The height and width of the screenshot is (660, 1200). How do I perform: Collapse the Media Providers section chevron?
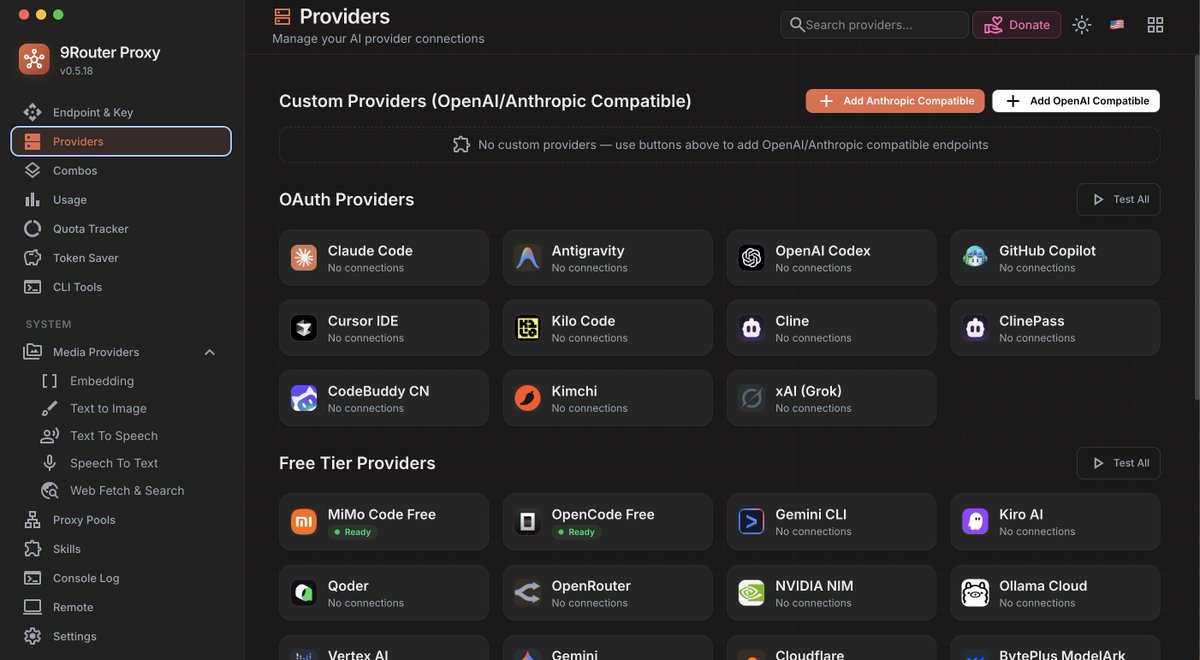(210, 352)
